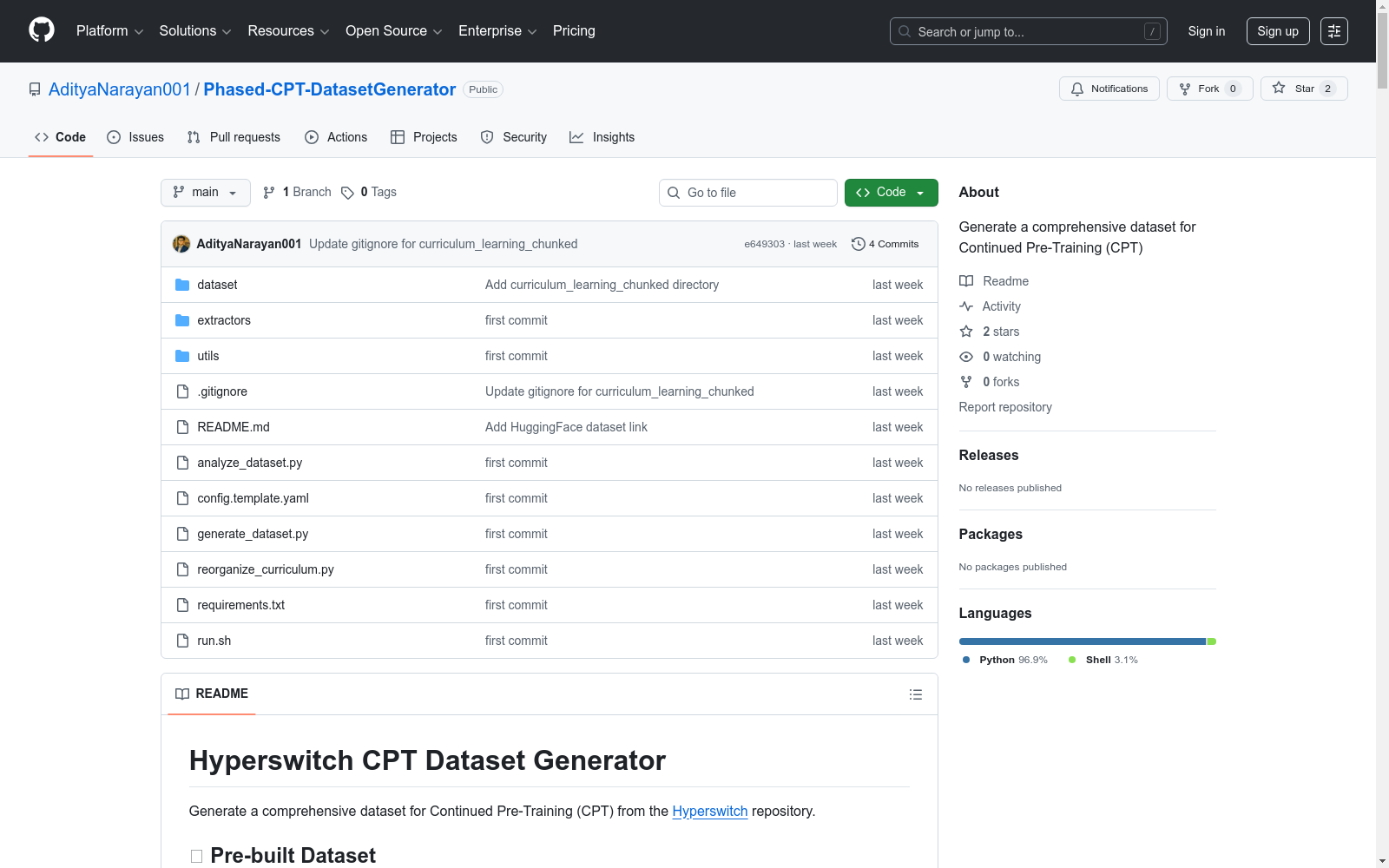Viewport: 1389px width, 868px height.
Task: Click the README.md file icon
Action: (x=182, y=427)
